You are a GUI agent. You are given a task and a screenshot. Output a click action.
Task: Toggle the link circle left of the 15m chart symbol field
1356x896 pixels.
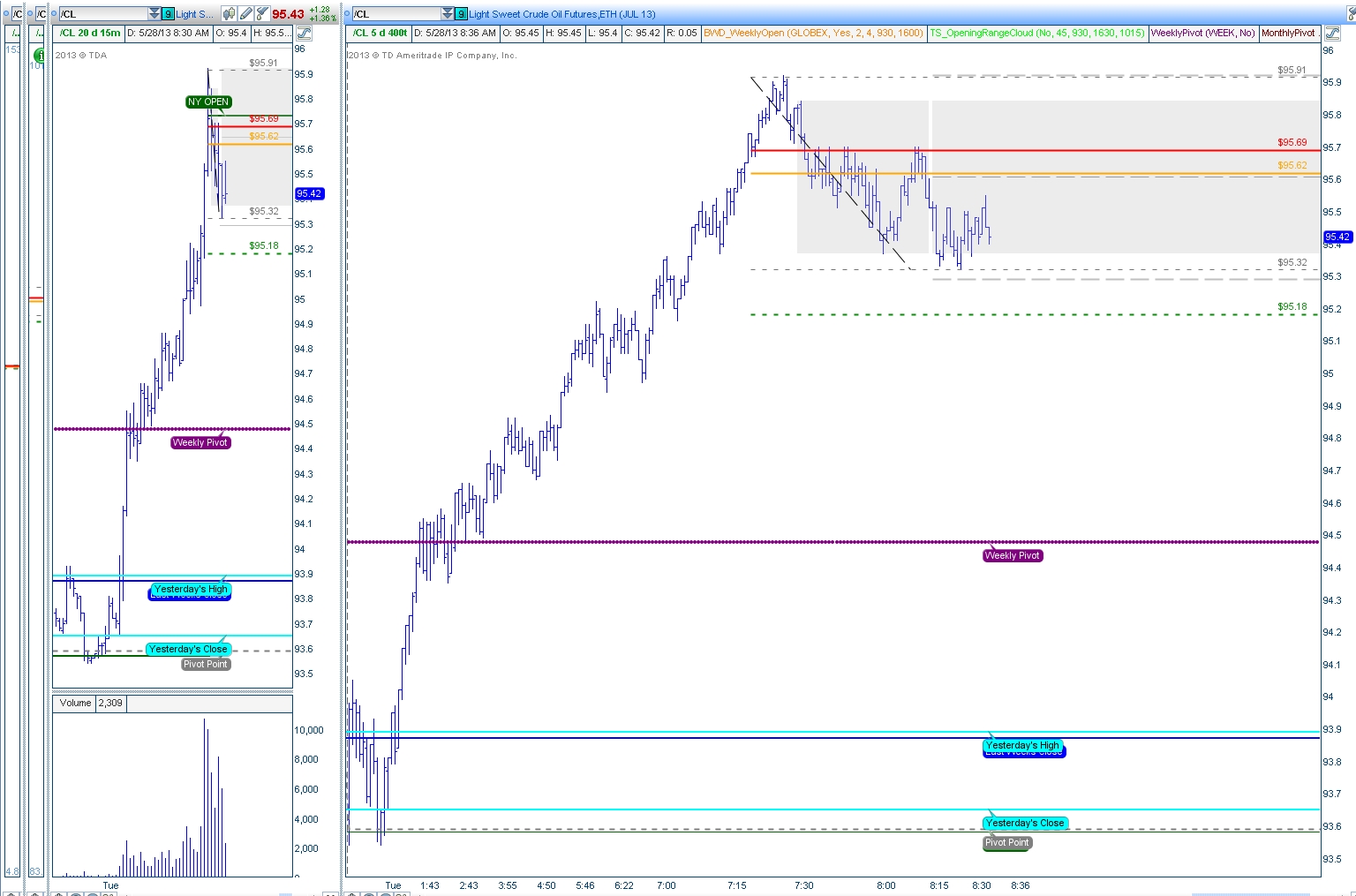click(54, 14)
